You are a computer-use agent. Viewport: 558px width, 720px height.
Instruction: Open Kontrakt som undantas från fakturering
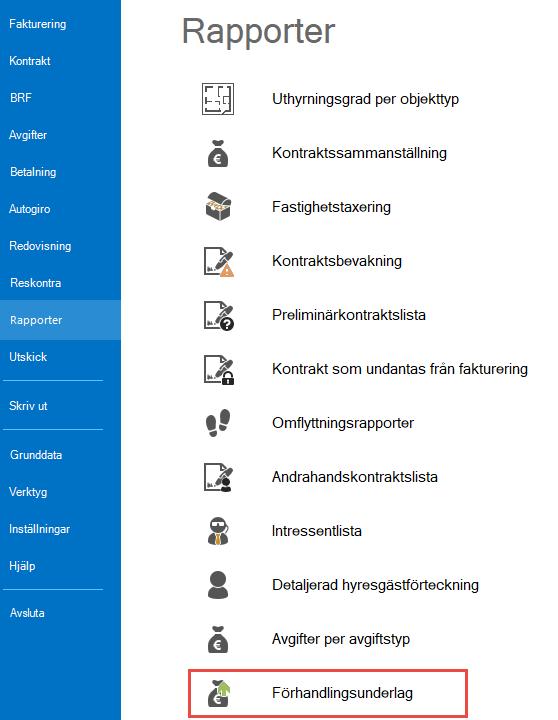click(400, 369)
